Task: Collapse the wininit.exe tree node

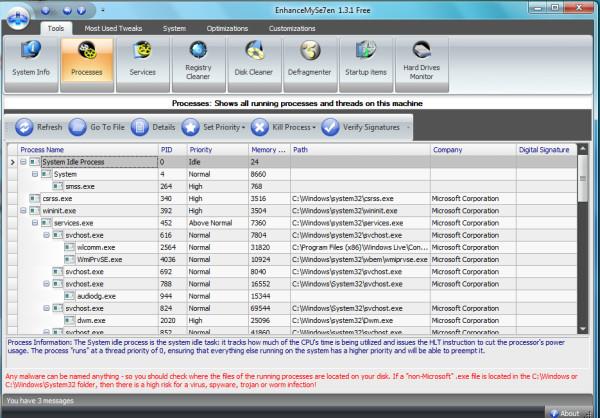Action: pyautogui.click(x=24, y=211)
